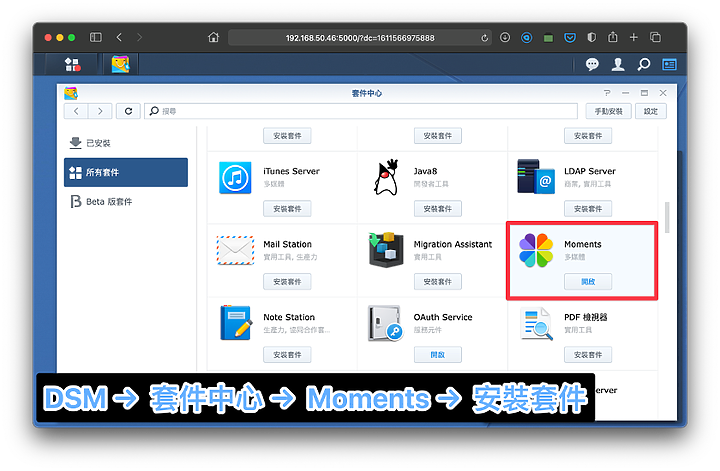Click the Java8 Duke mascot icon

[386, 178]
